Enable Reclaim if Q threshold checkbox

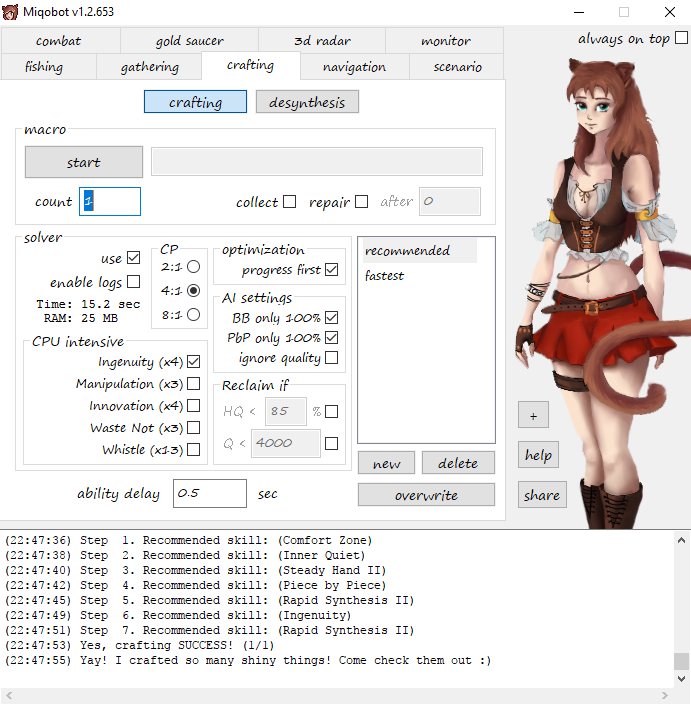pos(332,444)
